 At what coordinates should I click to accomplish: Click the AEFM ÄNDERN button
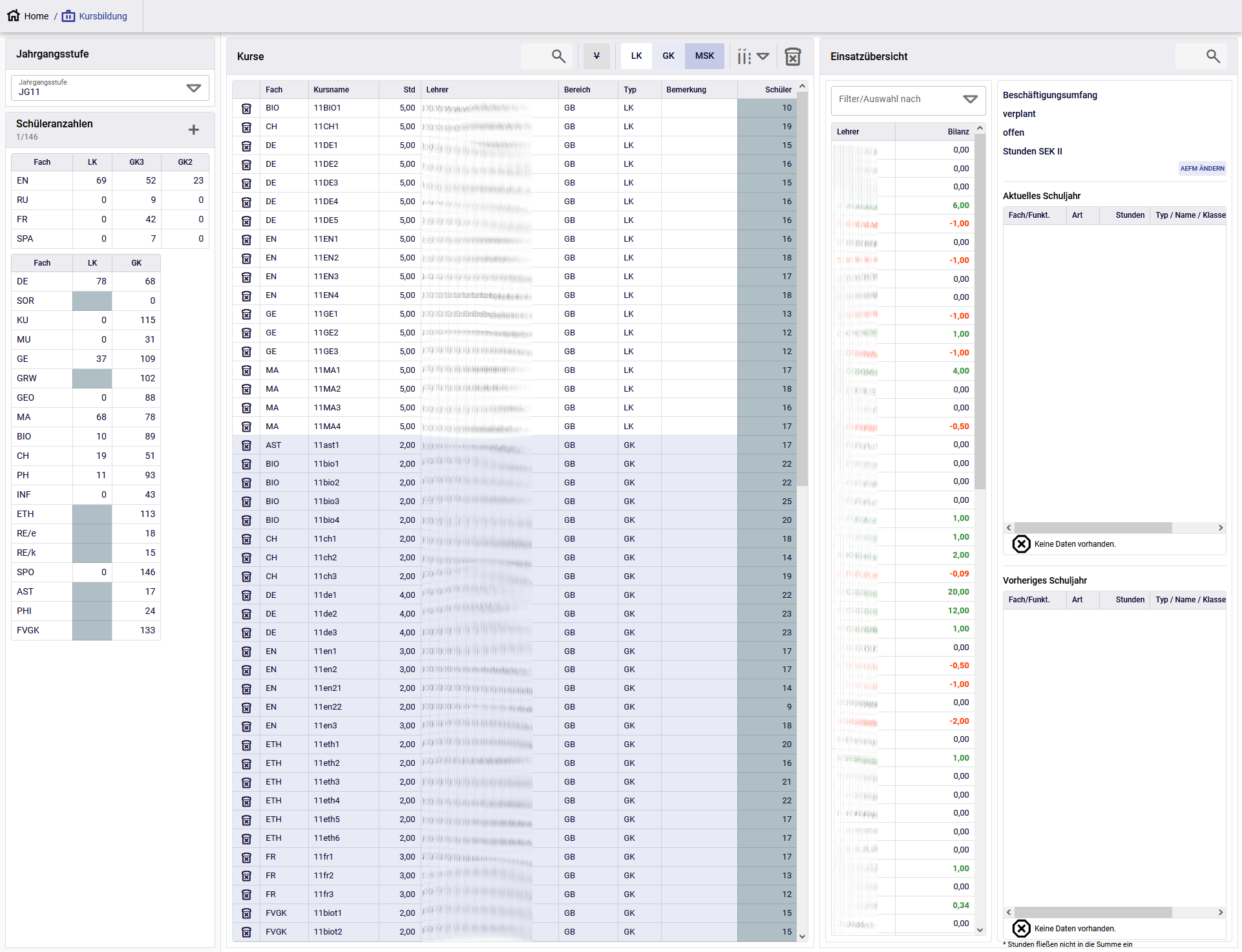tap(1202, 169)
